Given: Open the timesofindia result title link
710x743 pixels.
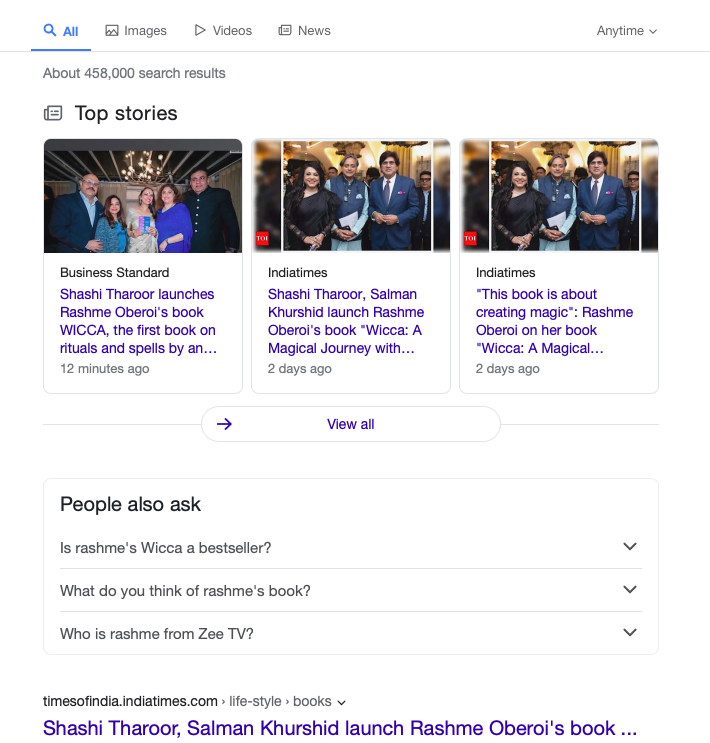Looking at the screenshot, I should pos(340,728).
